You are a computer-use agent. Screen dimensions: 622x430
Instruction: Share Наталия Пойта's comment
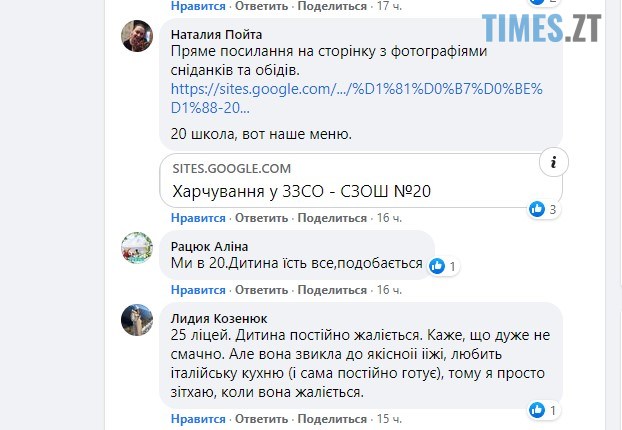point(334,217)
